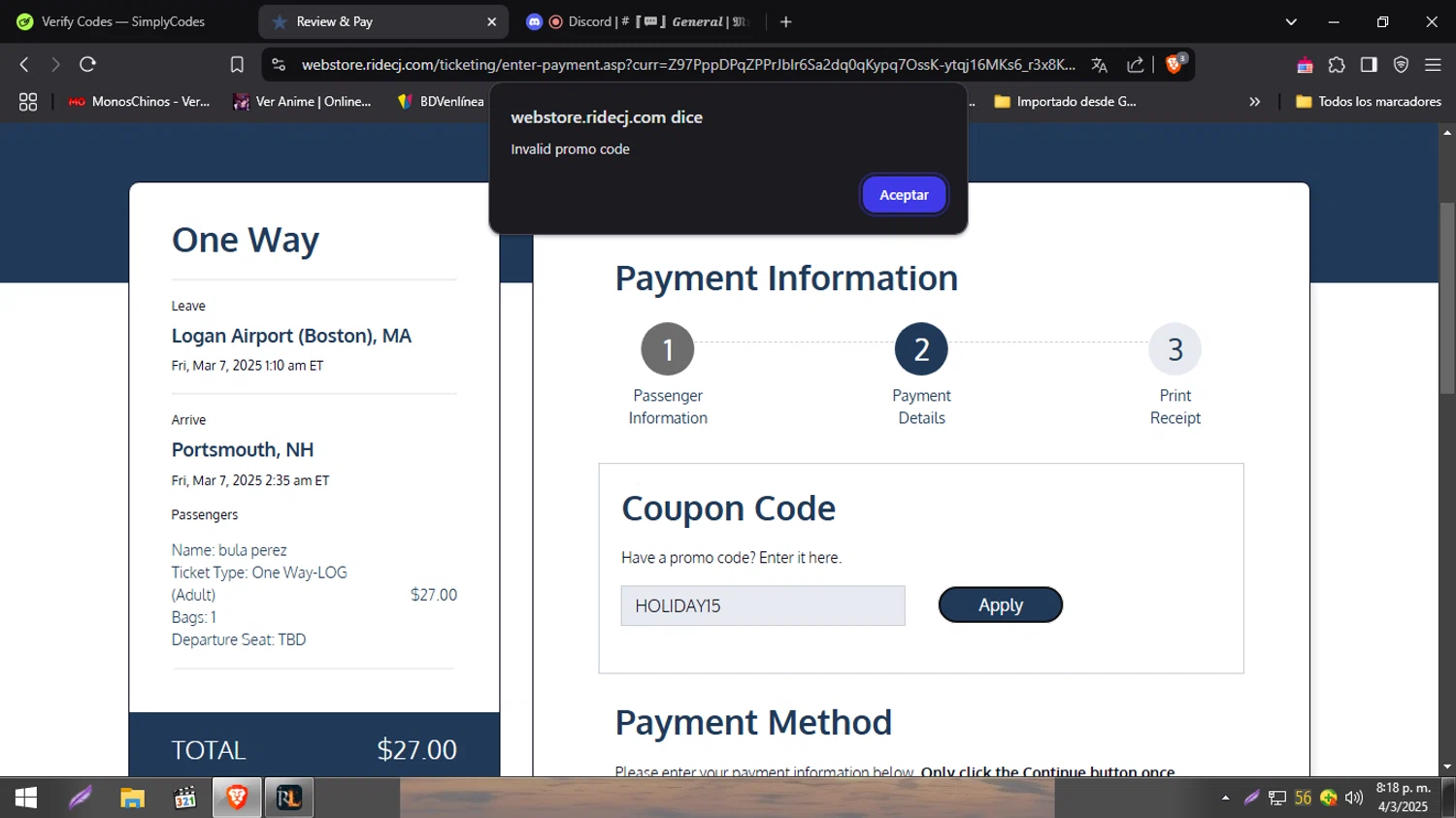The width and height of the screenshot is (1456, 818).
Task: Click the Payment Method heading
Action: pyautogui.click(x=753, y=723)
